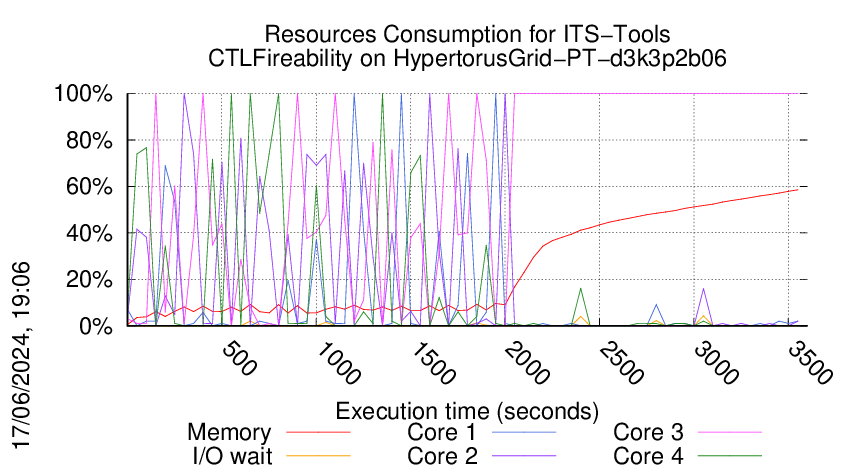
Task: Click the "1000" x-axis tick label
Action: [x=338, y=363]
